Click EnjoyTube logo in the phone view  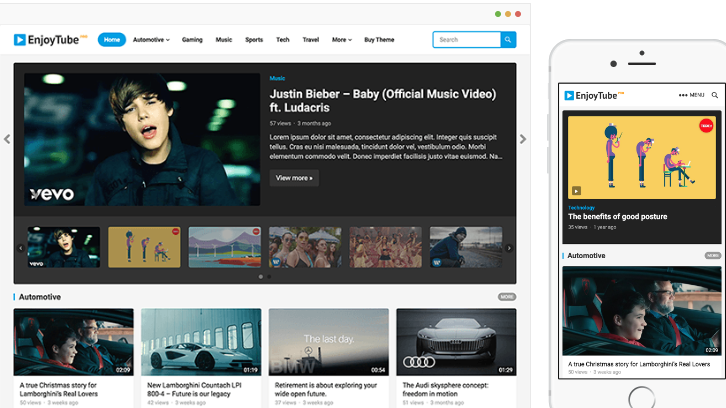(594, 95)
